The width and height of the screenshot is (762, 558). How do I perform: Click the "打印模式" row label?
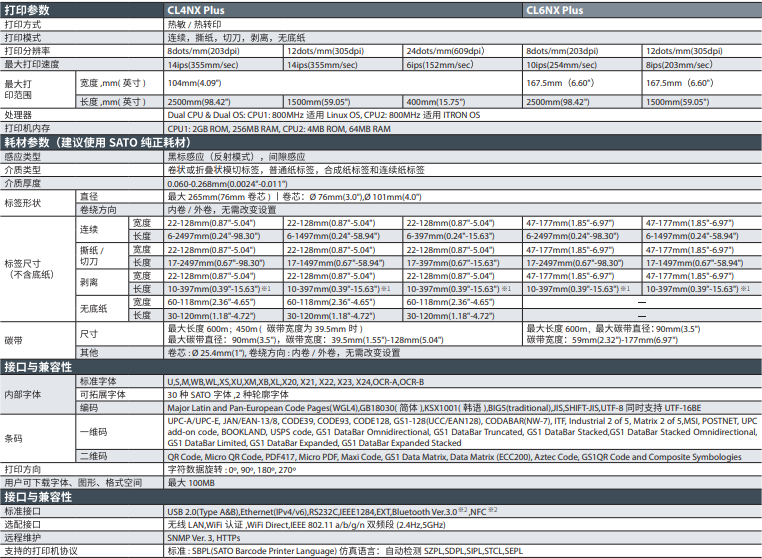(x=23, y=38)
